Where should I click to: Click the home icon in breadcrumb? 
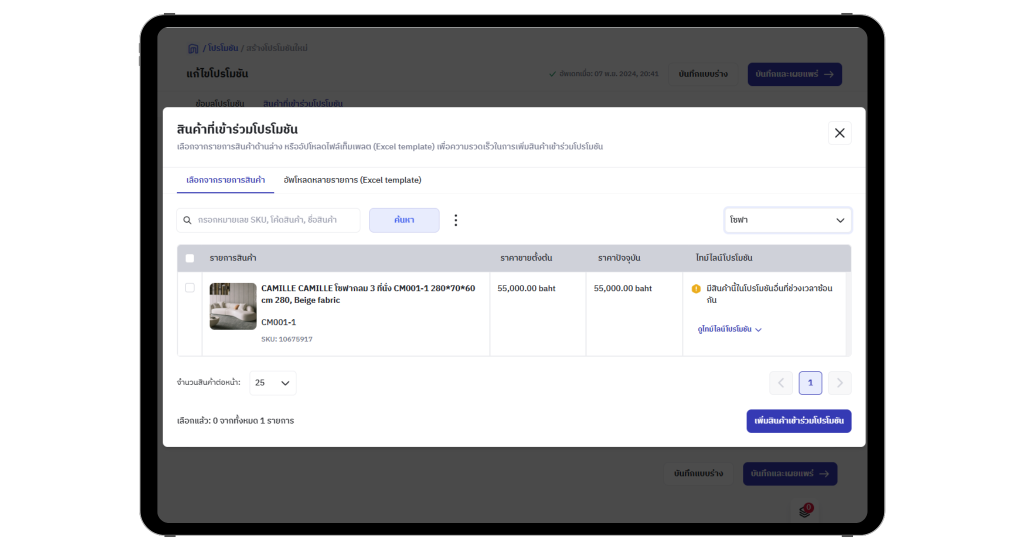pyautogui.click(x=193, y=48)
